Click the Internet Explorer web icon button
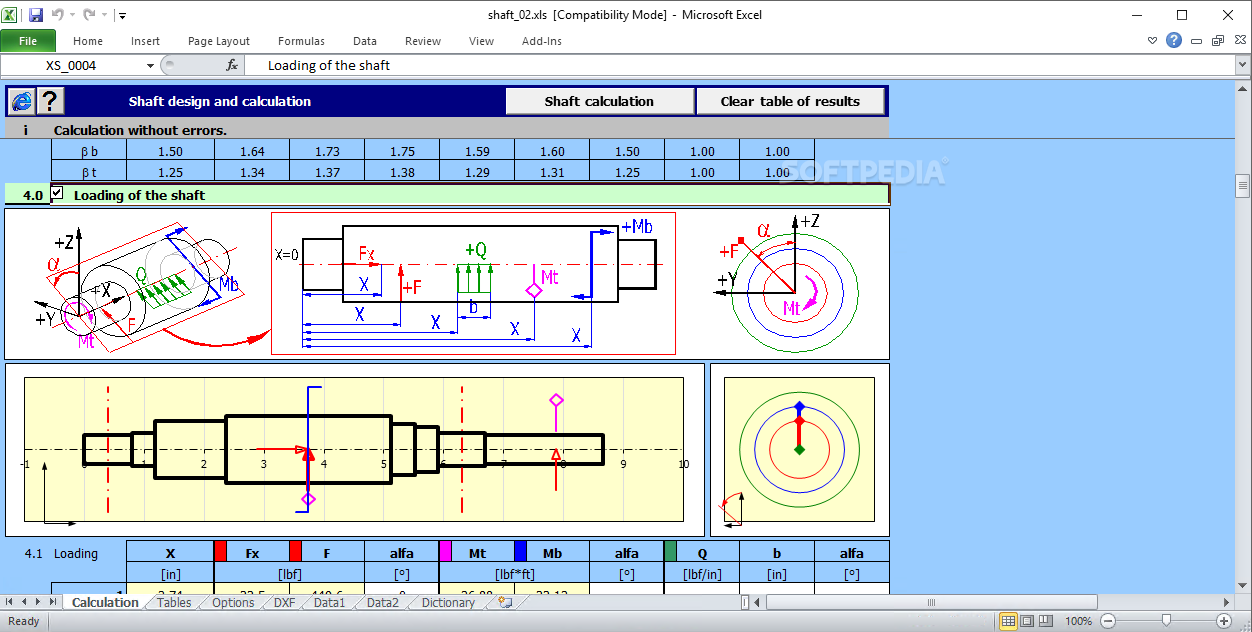This screenshot has width=1252, height=632. click(21, 101)
